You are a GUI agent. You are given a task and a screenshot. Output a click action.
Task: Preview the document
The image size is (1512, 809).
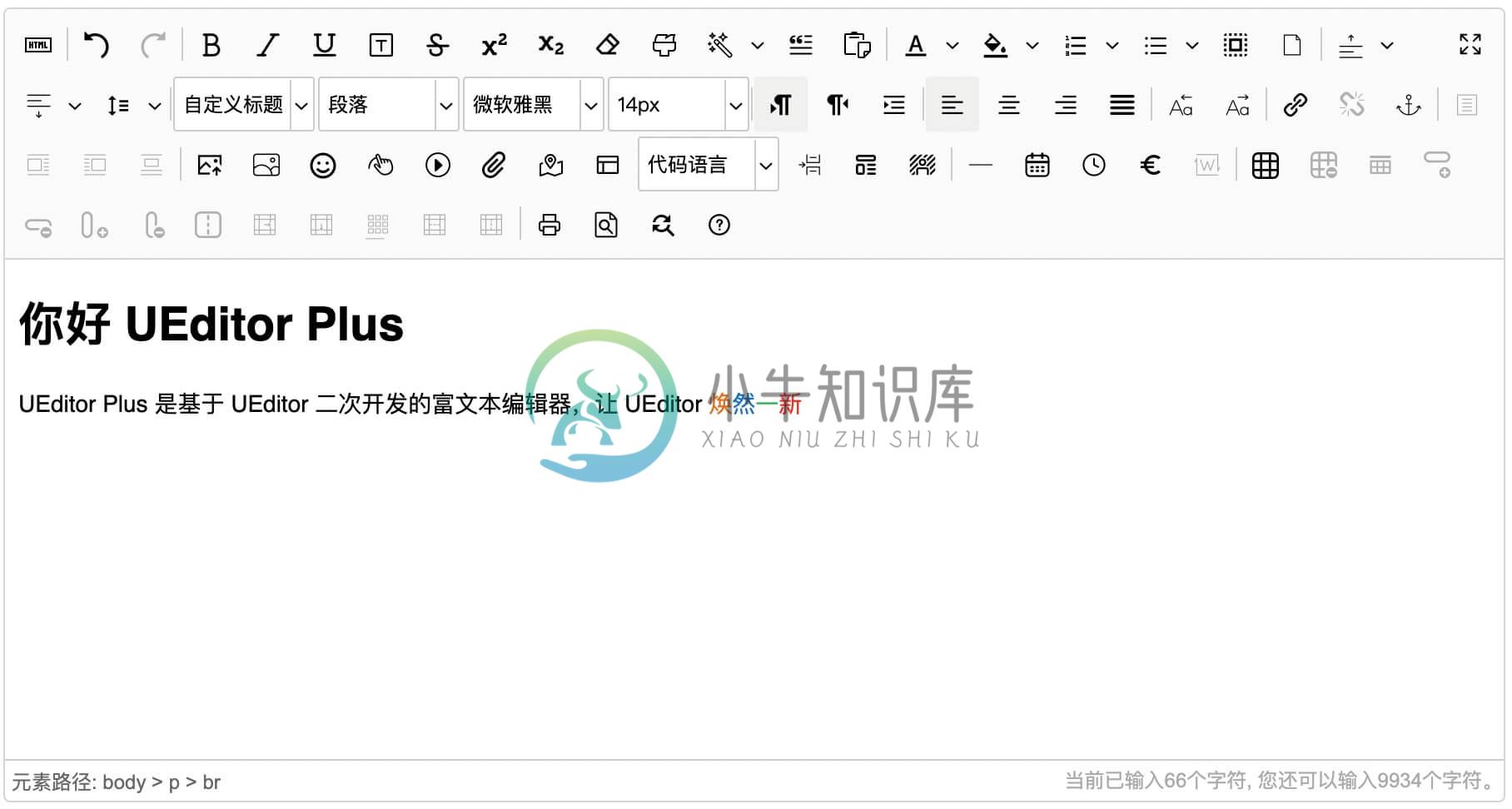click(606, 225)
